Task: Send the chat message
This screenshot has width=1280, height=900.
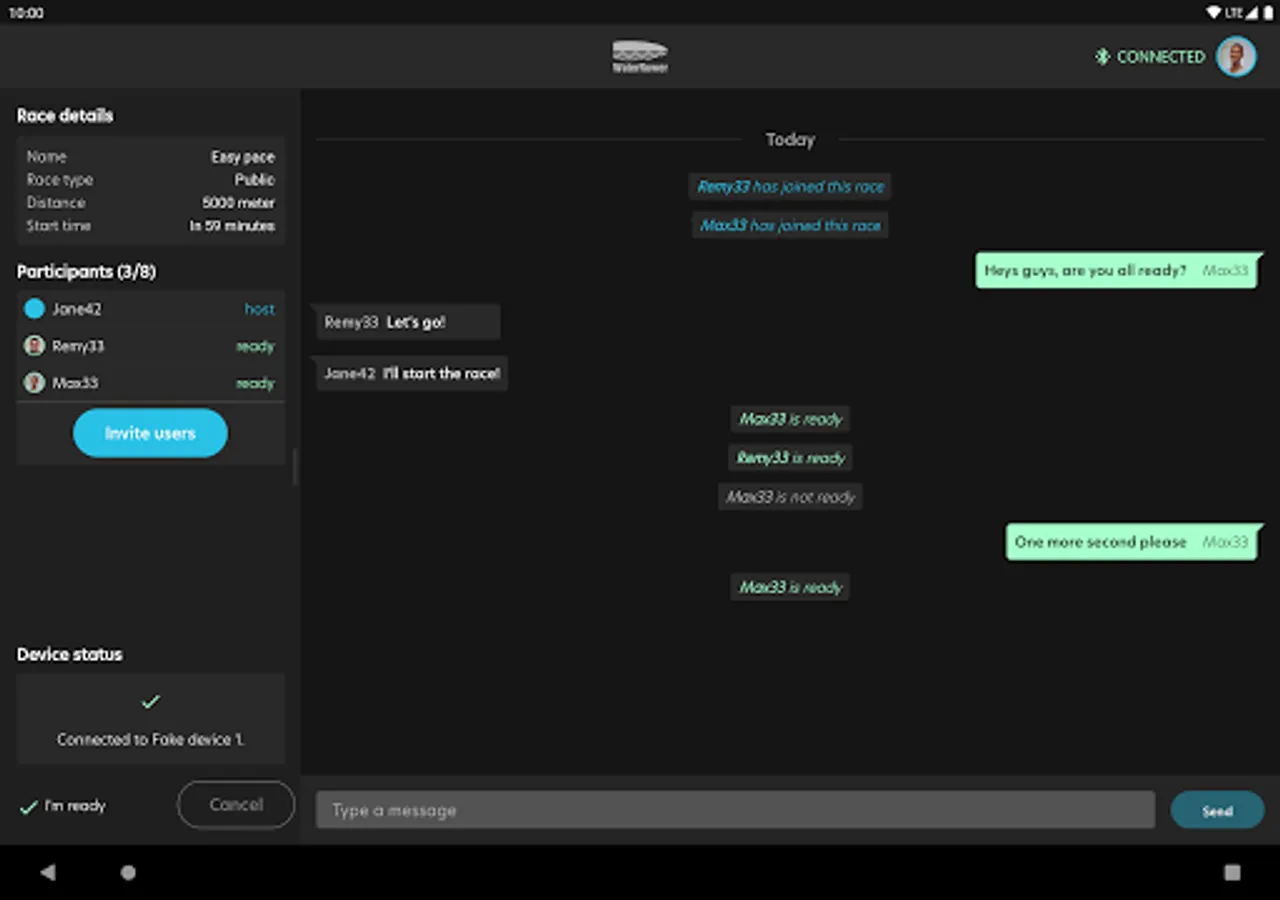Action: pos(1217,810)
